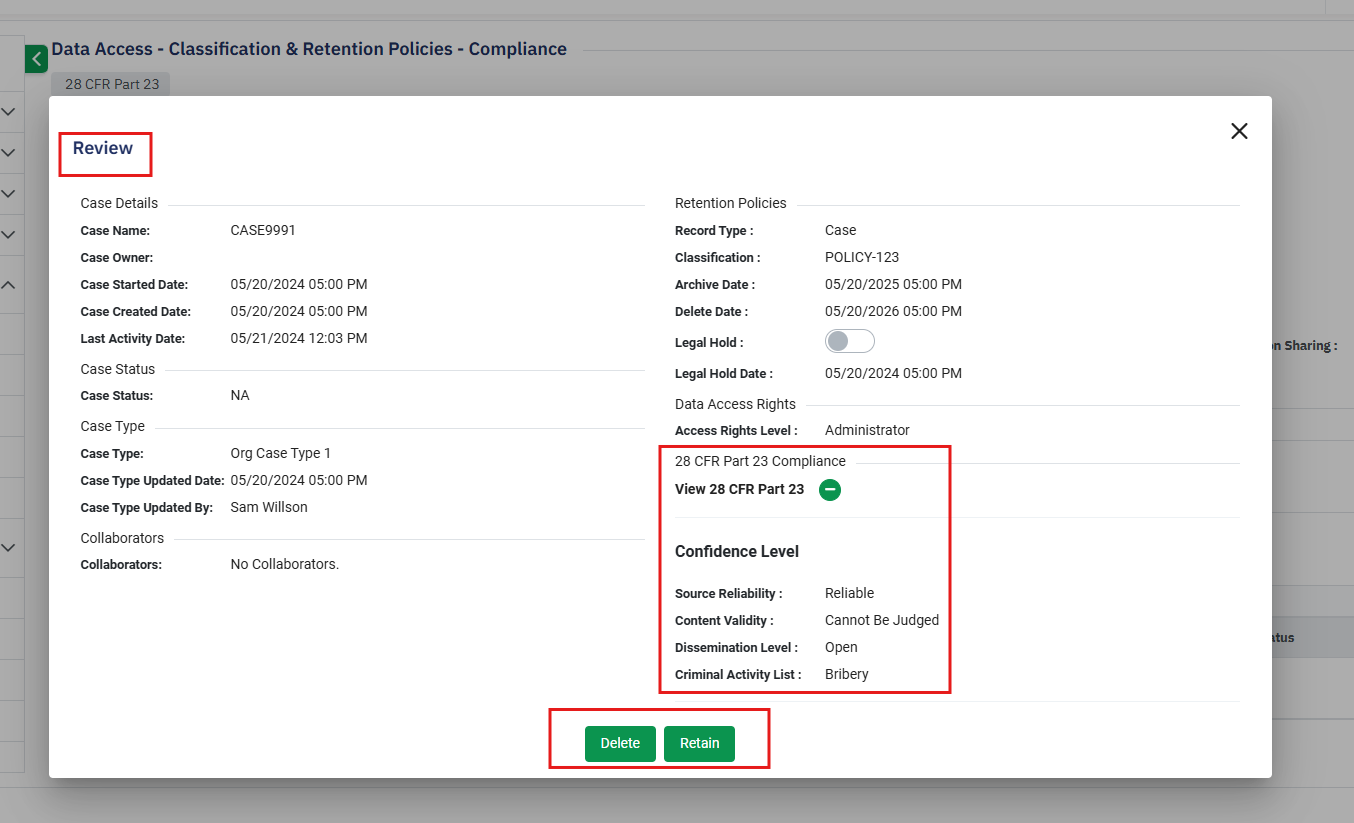The image size is (1354, 823).
Task: Click the No Collaborators. text
Action: click(x=285, y=564)
